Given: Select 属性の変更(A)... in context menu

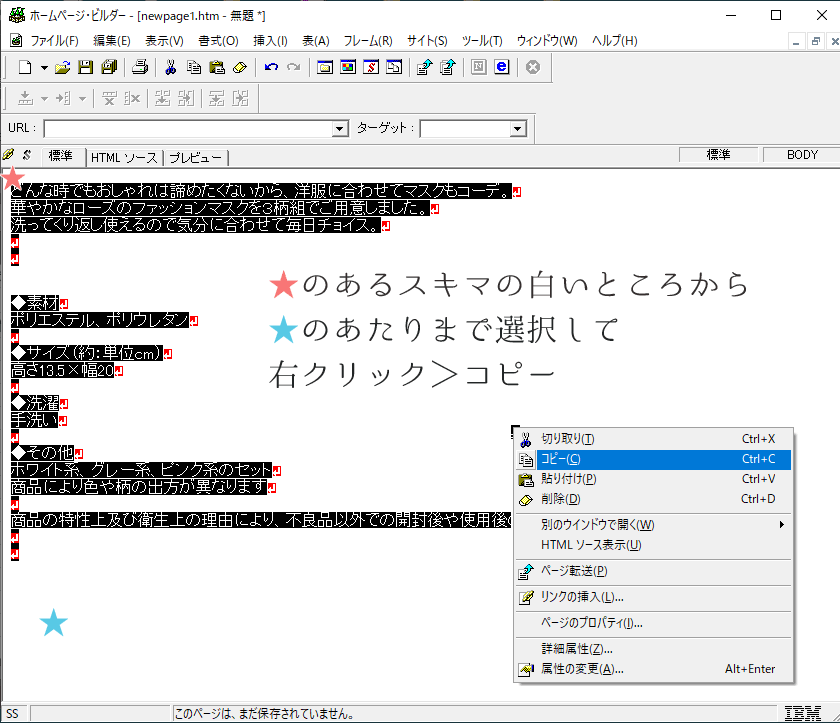Looking at the screenshot, I should click(582, 669).
